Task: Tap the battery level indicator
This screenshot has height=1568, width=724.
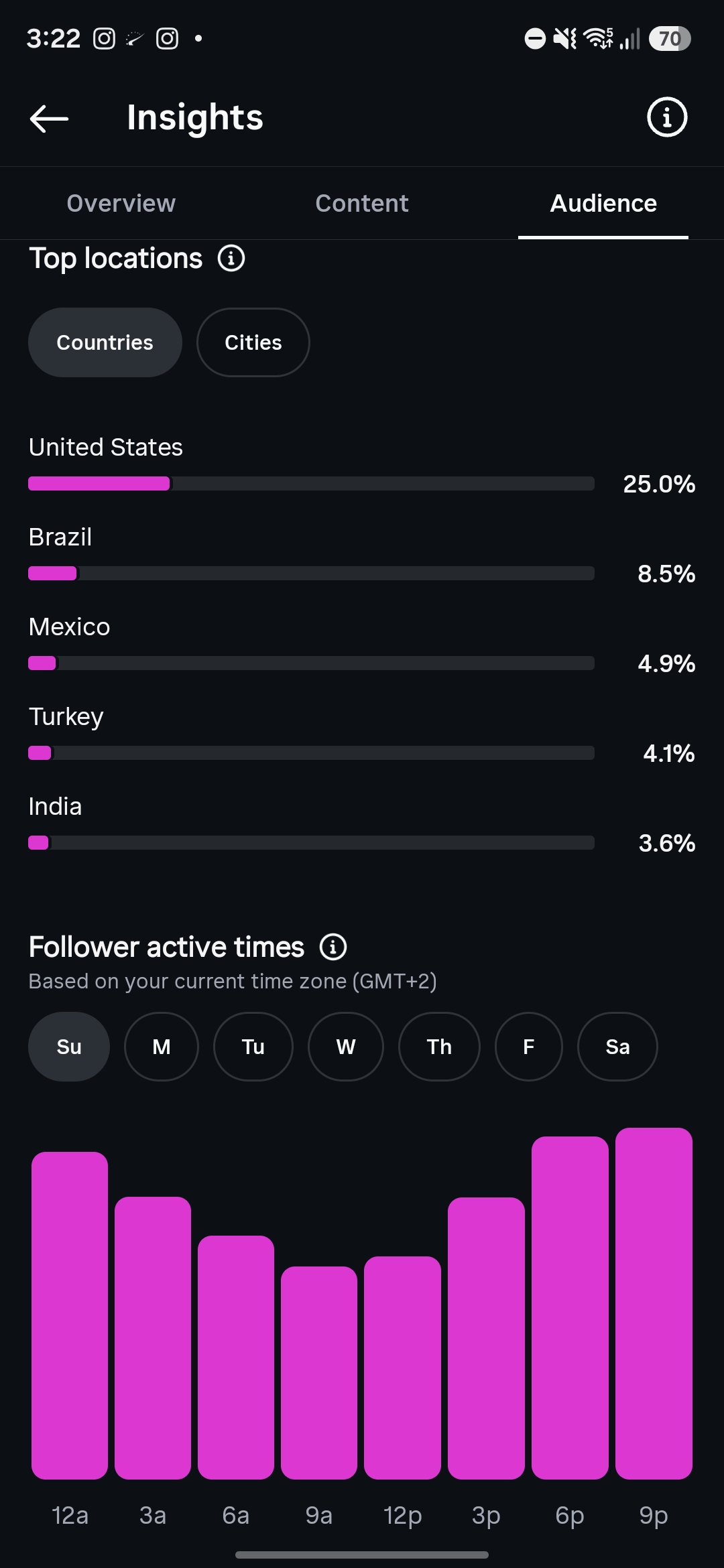Action: (669, 39)
